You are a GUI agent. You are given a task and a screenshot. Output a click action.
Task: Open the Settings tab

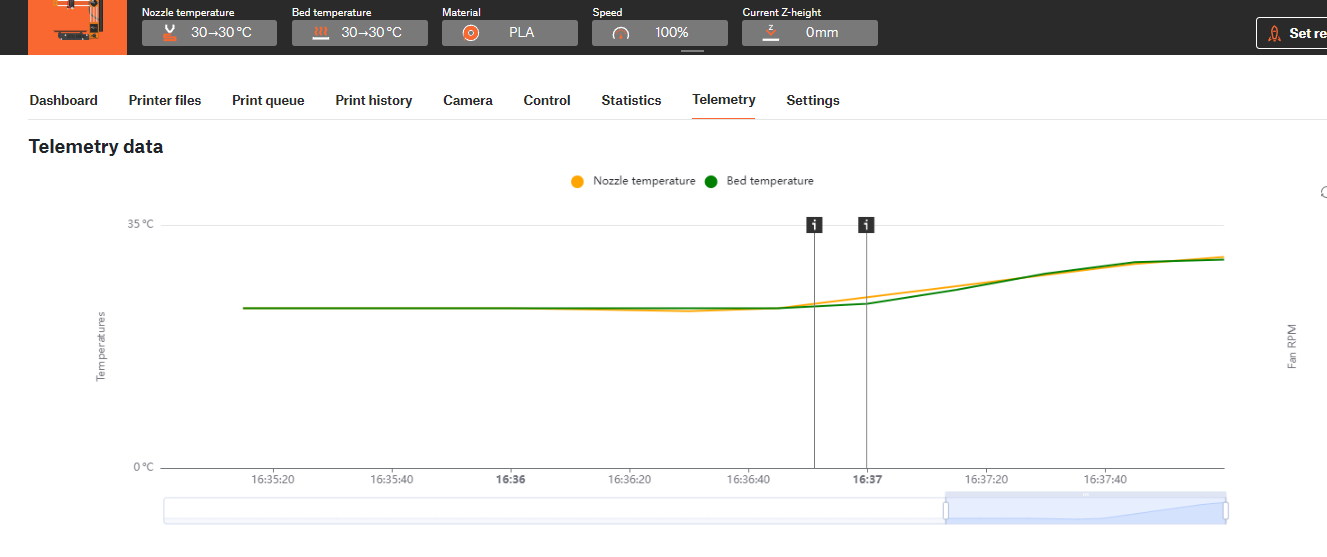tap(813, 100)
